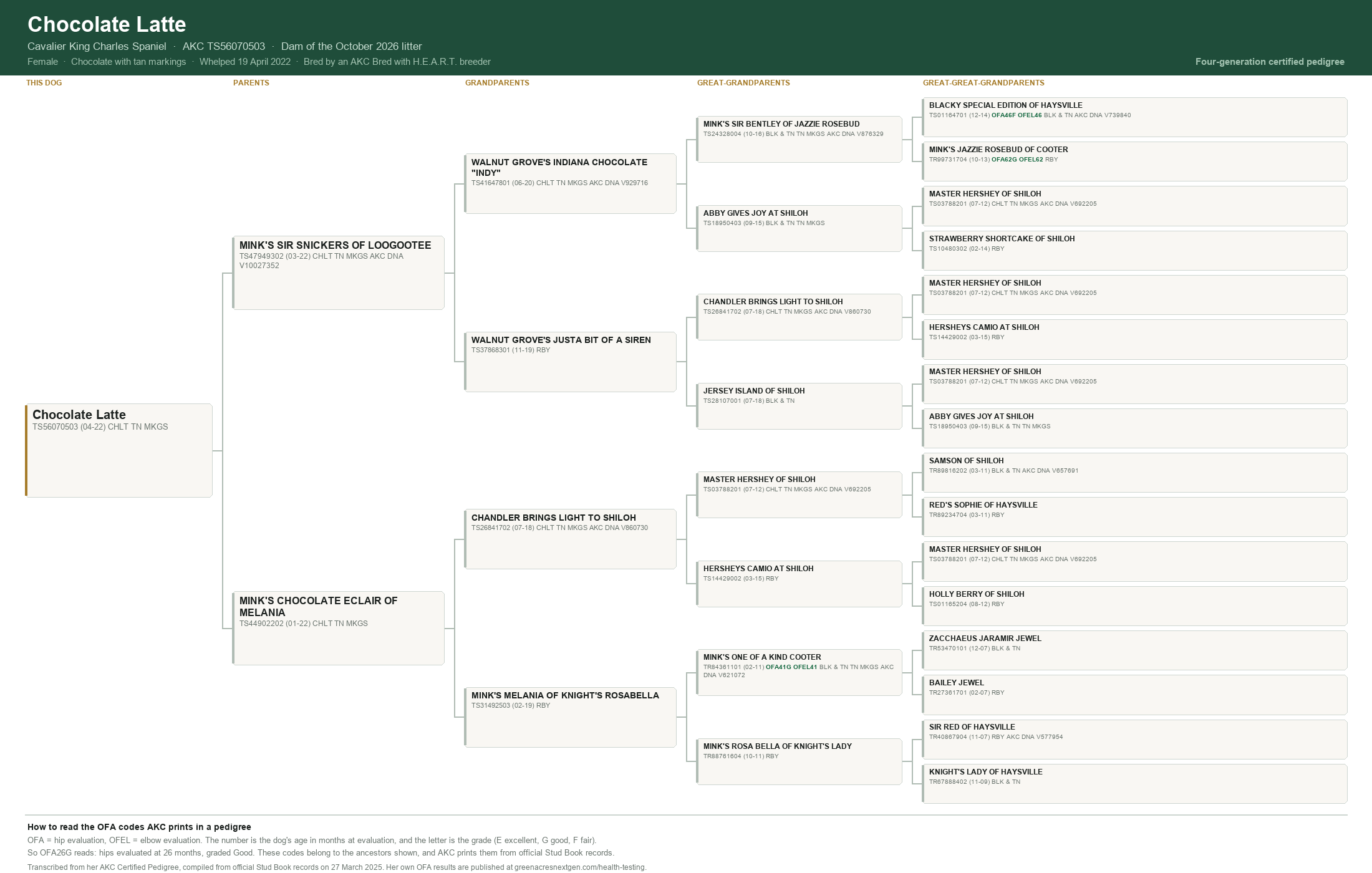Click HOLLY BERRY OF SHILOH entry

1134,606
